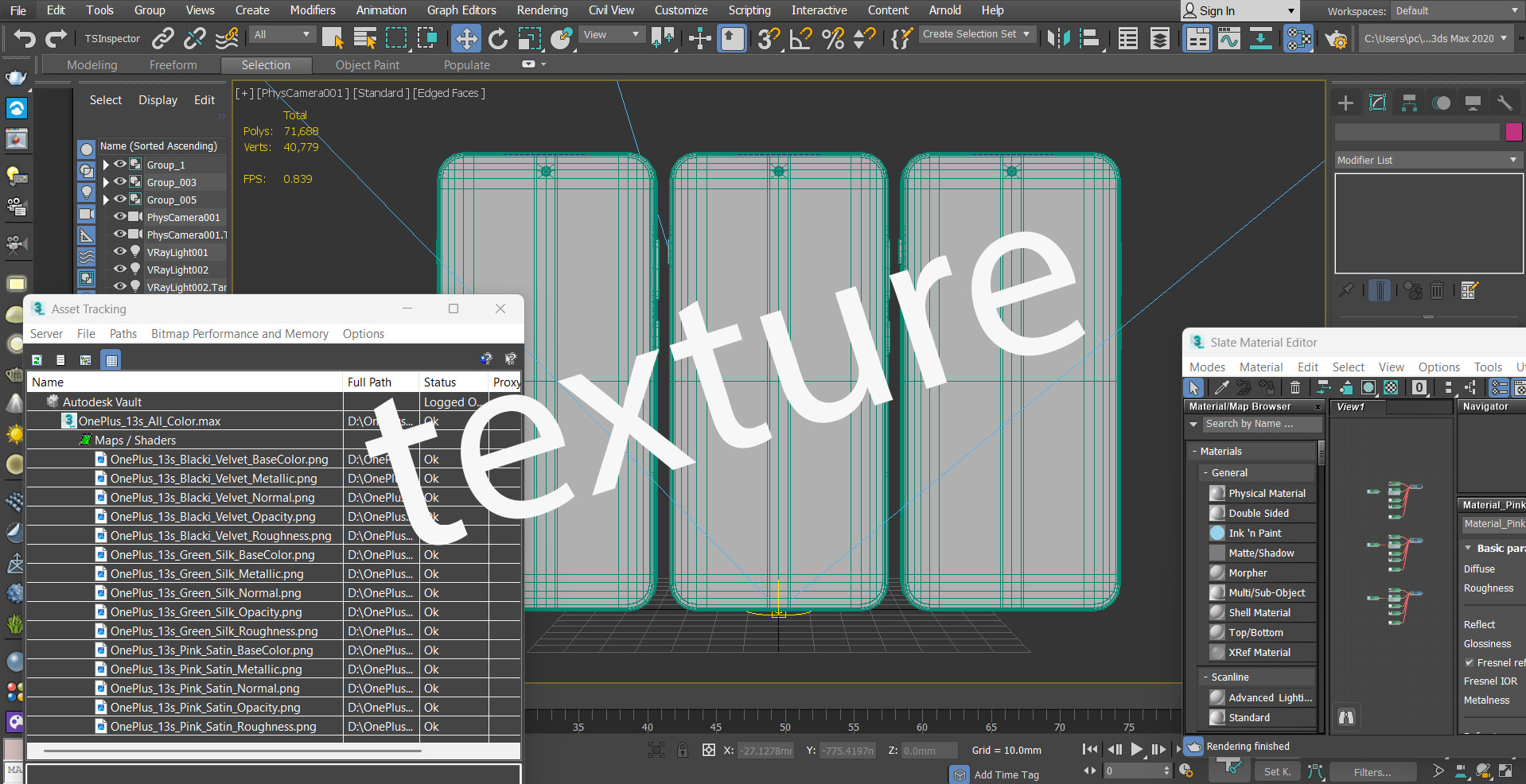Expand the Group_003 tree node

point(106,182)
